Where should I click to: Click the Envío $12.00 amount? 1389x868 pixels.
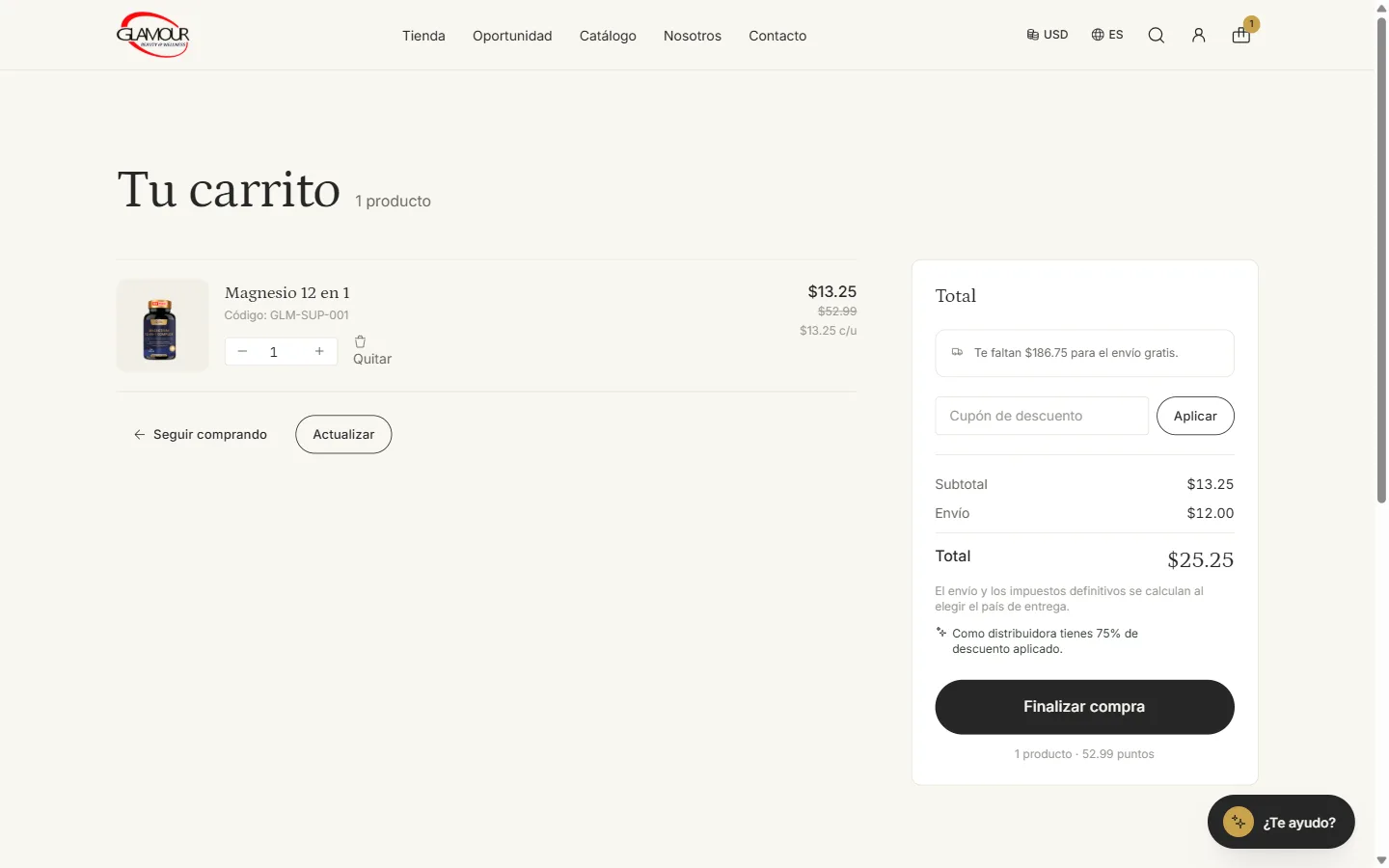click(x=1211, y=513)
